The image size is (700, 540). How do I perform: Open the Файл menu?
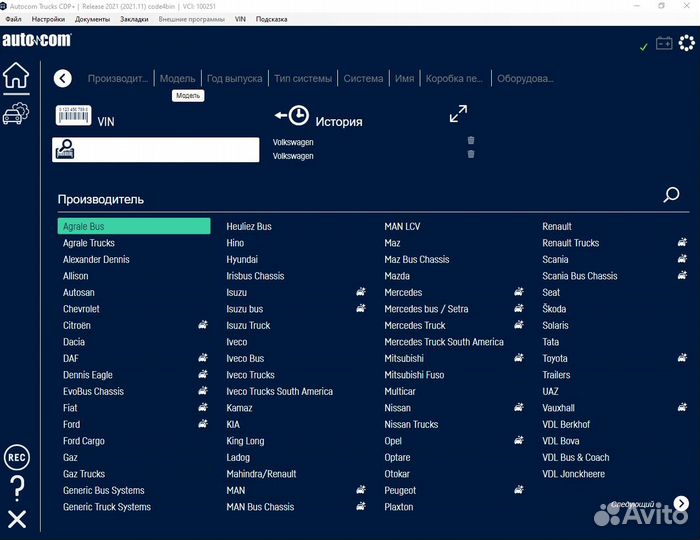[x=13, y=19]
